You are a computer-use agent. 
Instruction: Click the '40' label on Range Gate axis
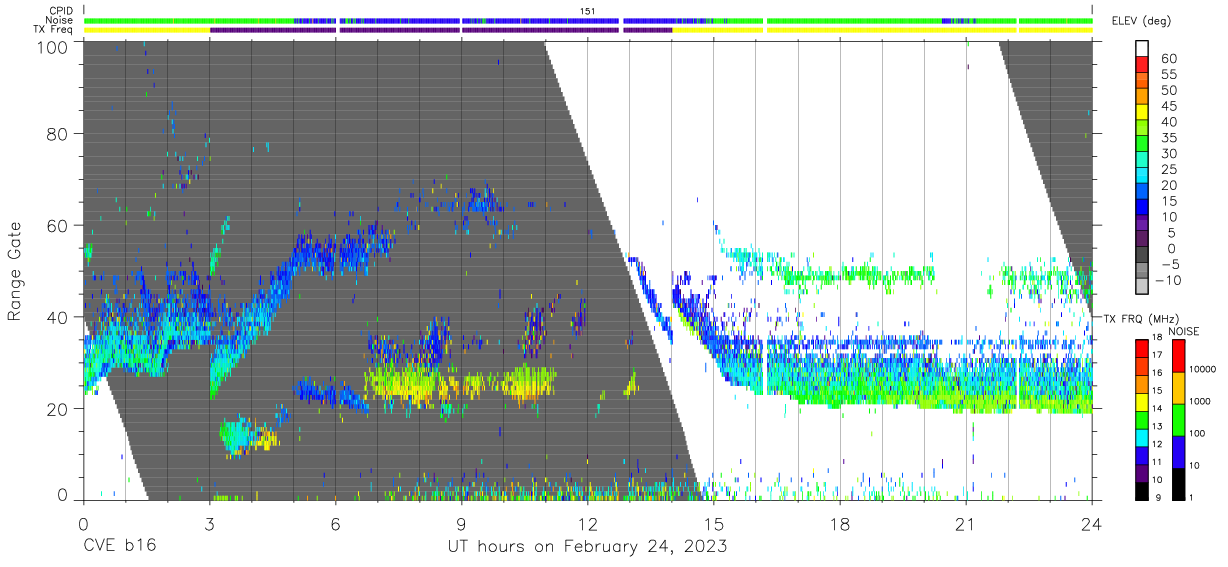(x=58, y=317)
